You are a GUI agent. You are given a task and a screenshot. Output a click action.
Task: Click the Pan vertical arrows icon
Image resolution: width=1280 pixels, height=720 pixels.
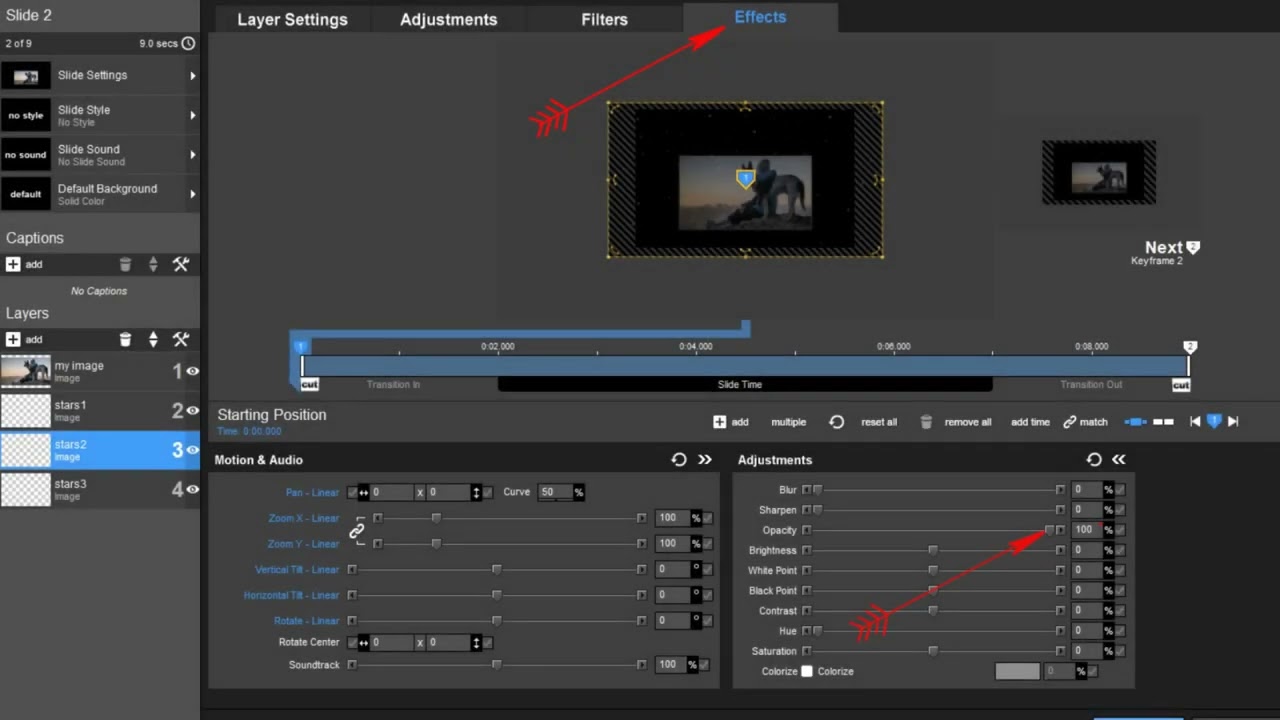click(x=476, y=492)
